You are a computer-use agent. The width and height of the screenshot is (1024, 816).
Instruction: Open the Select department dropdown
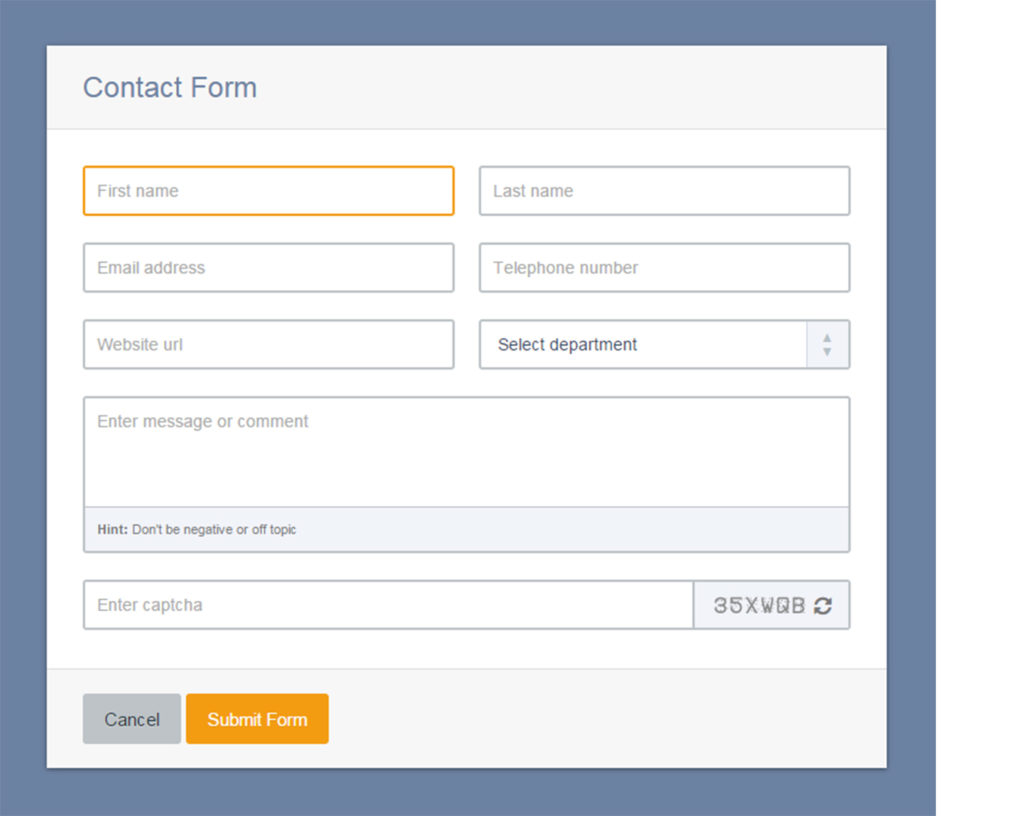[x=664, y=344]
